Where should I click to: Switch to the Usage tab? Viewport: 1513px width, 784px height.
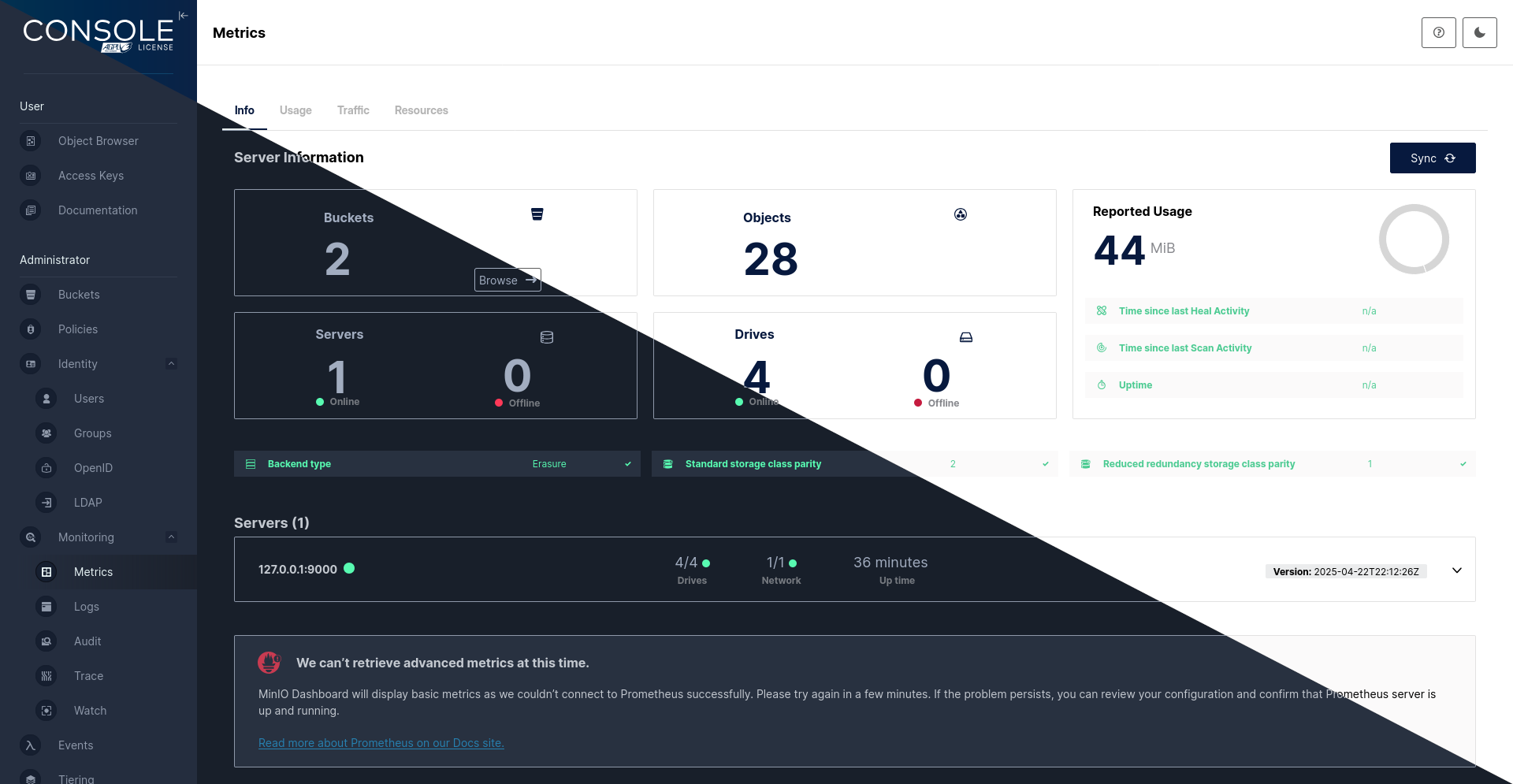click(296, 110)
